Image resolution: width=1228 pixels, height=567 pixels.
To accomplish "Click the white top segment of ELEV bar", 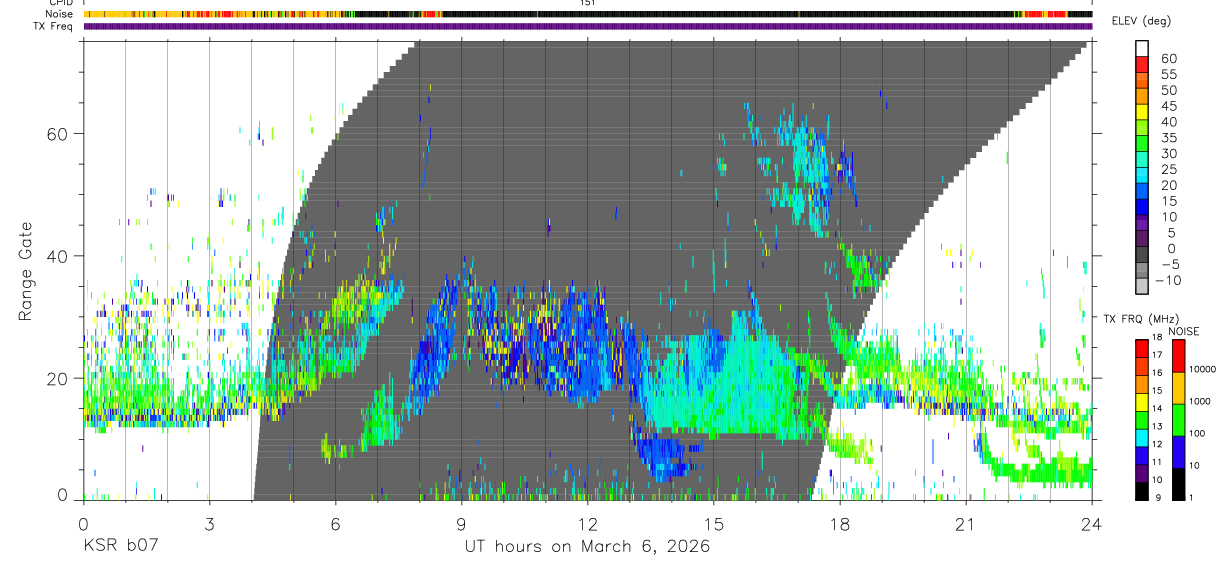I will tap(1142, 48).
